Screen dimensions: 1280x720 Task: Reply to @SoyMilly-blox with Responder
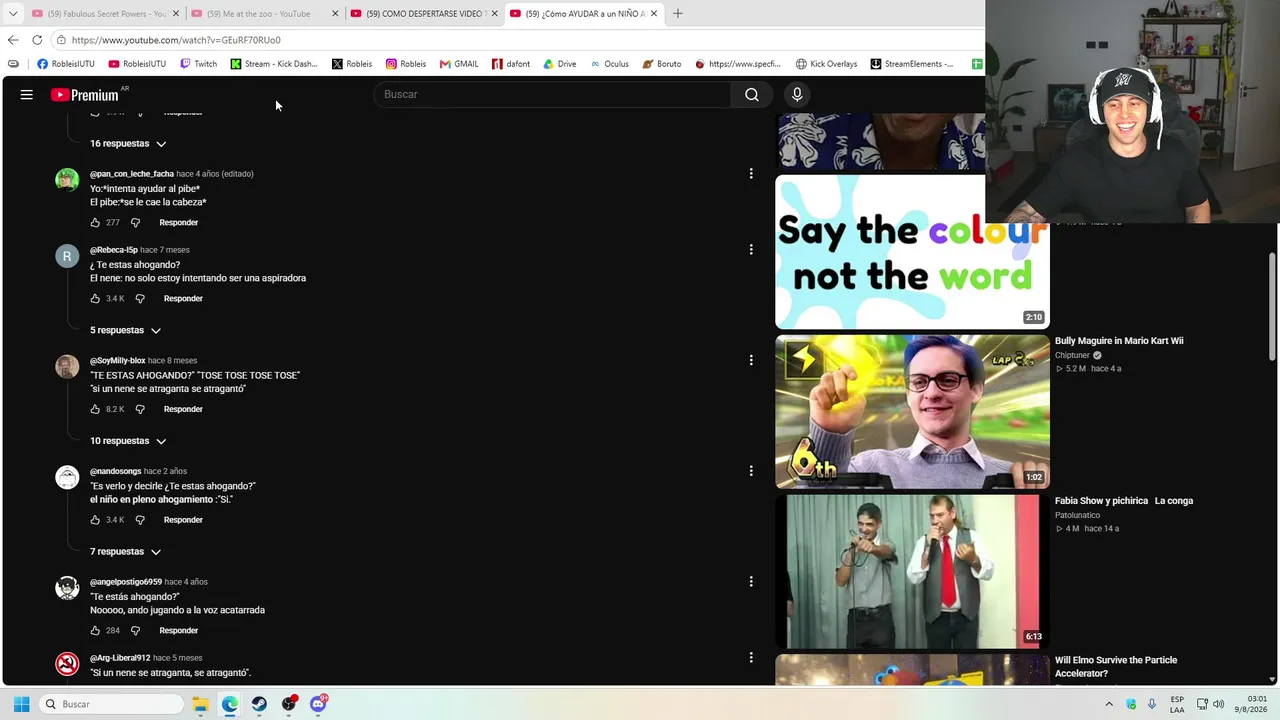click(x=183, y=409)
